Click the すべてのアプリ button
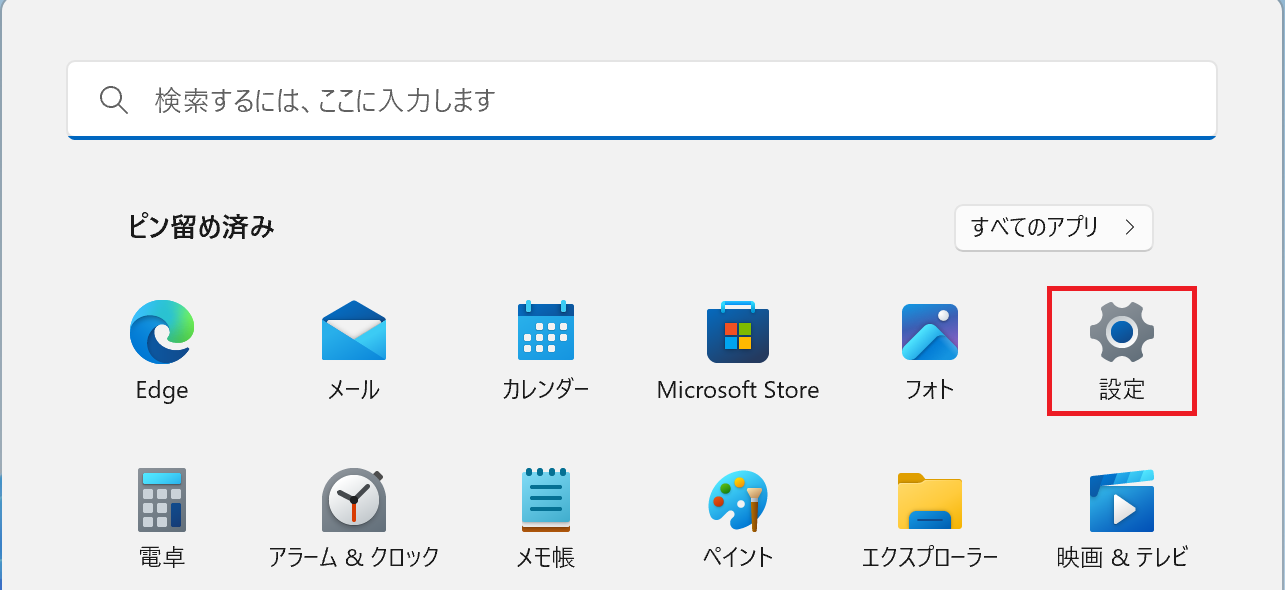Screen dimensions: 1285x590 [1054, 227]
